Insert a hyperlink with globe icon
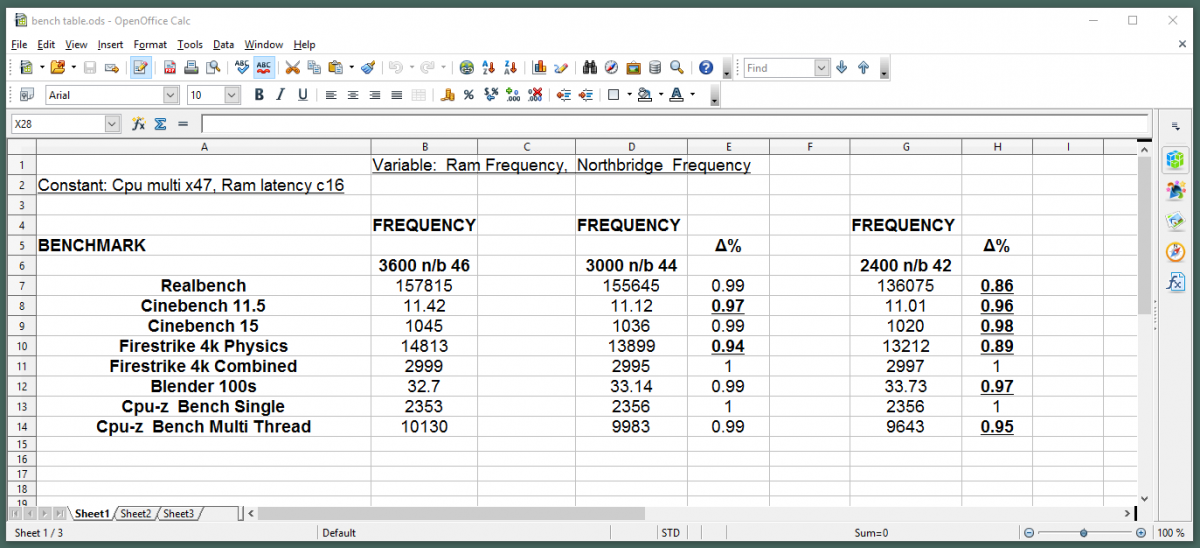This screenshot has width=1200, height=548. [467, 68]
